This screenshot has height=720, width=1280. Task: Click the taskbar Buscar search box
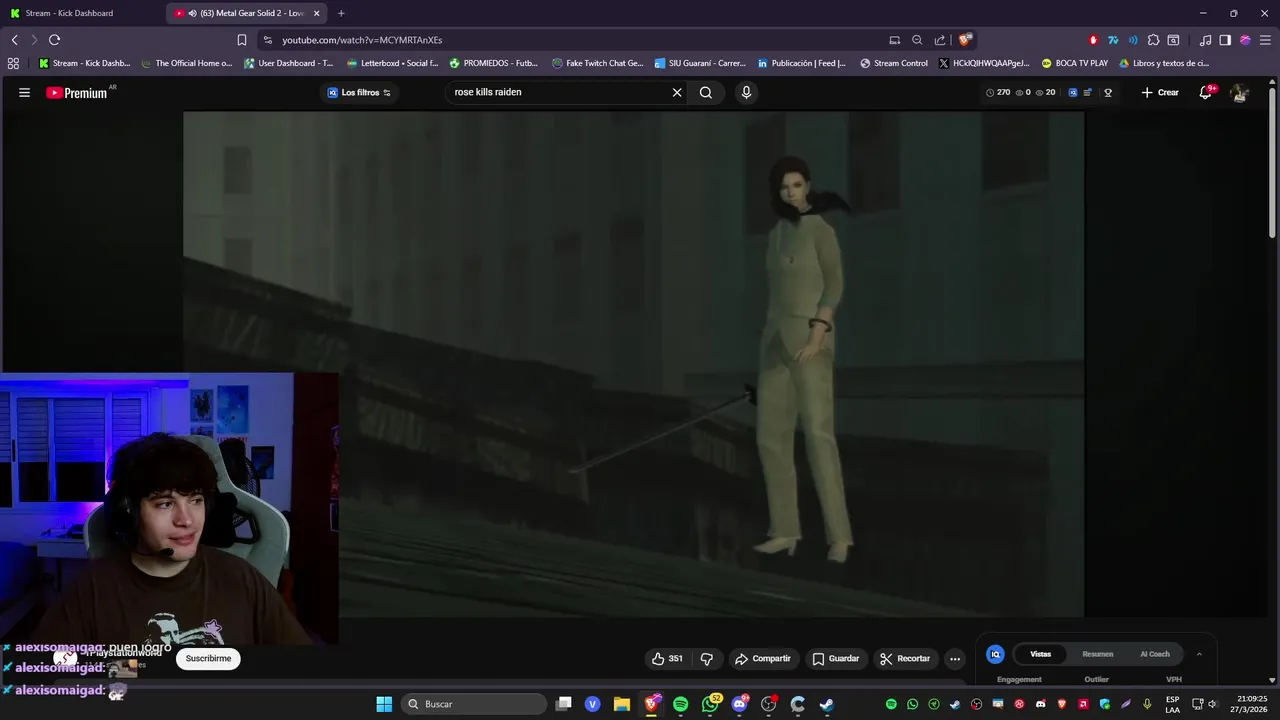(x=474, y=704)
